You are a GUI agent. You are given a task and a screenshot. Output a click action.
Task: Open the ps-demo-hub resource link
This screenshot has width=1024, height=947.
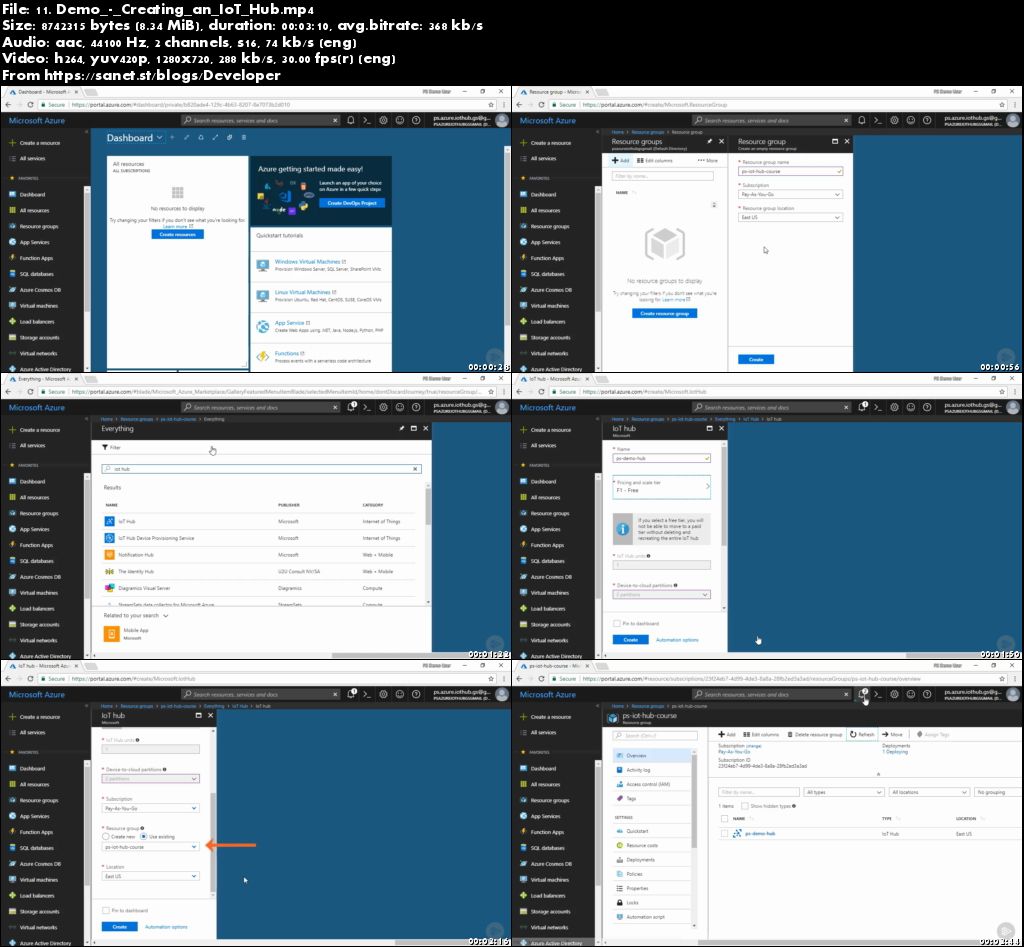coord(760,834)
